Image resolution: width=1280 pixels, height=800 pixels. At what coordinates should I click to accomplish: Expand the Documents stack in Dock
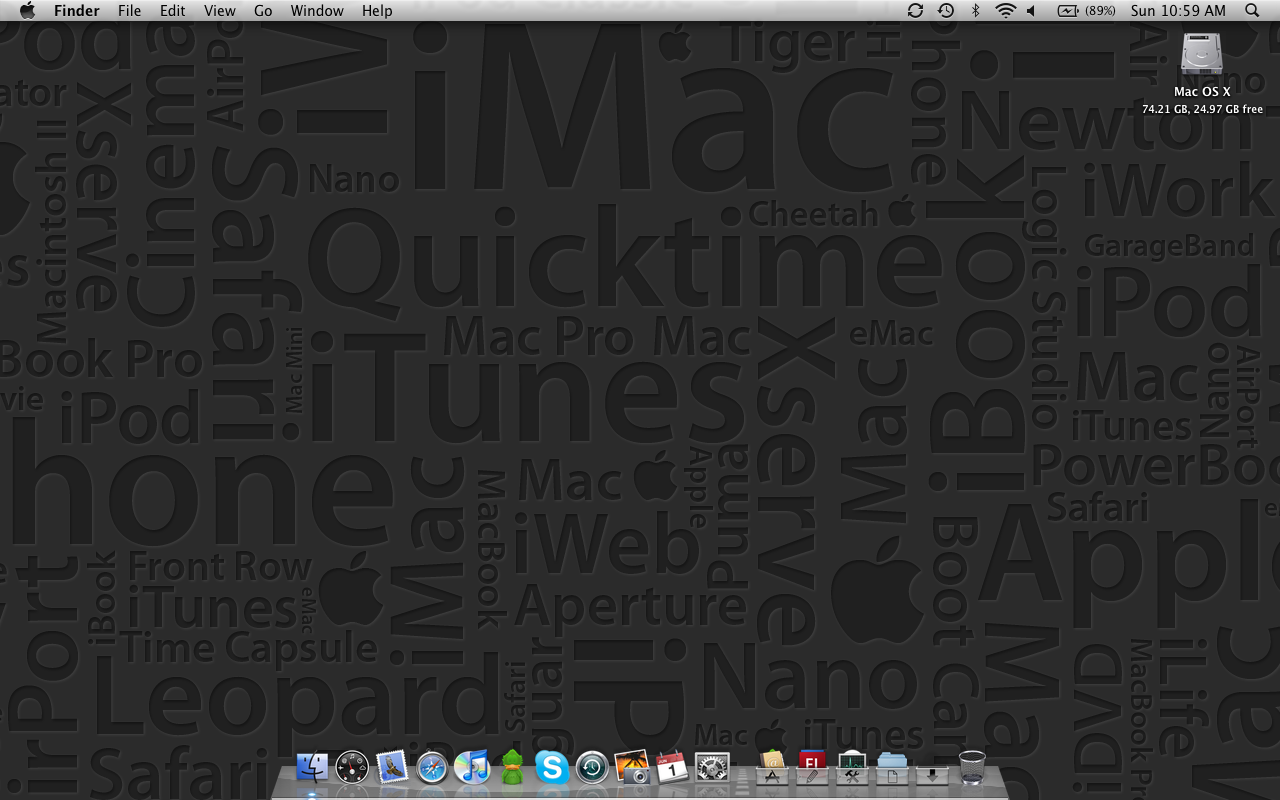click(892, 770)
